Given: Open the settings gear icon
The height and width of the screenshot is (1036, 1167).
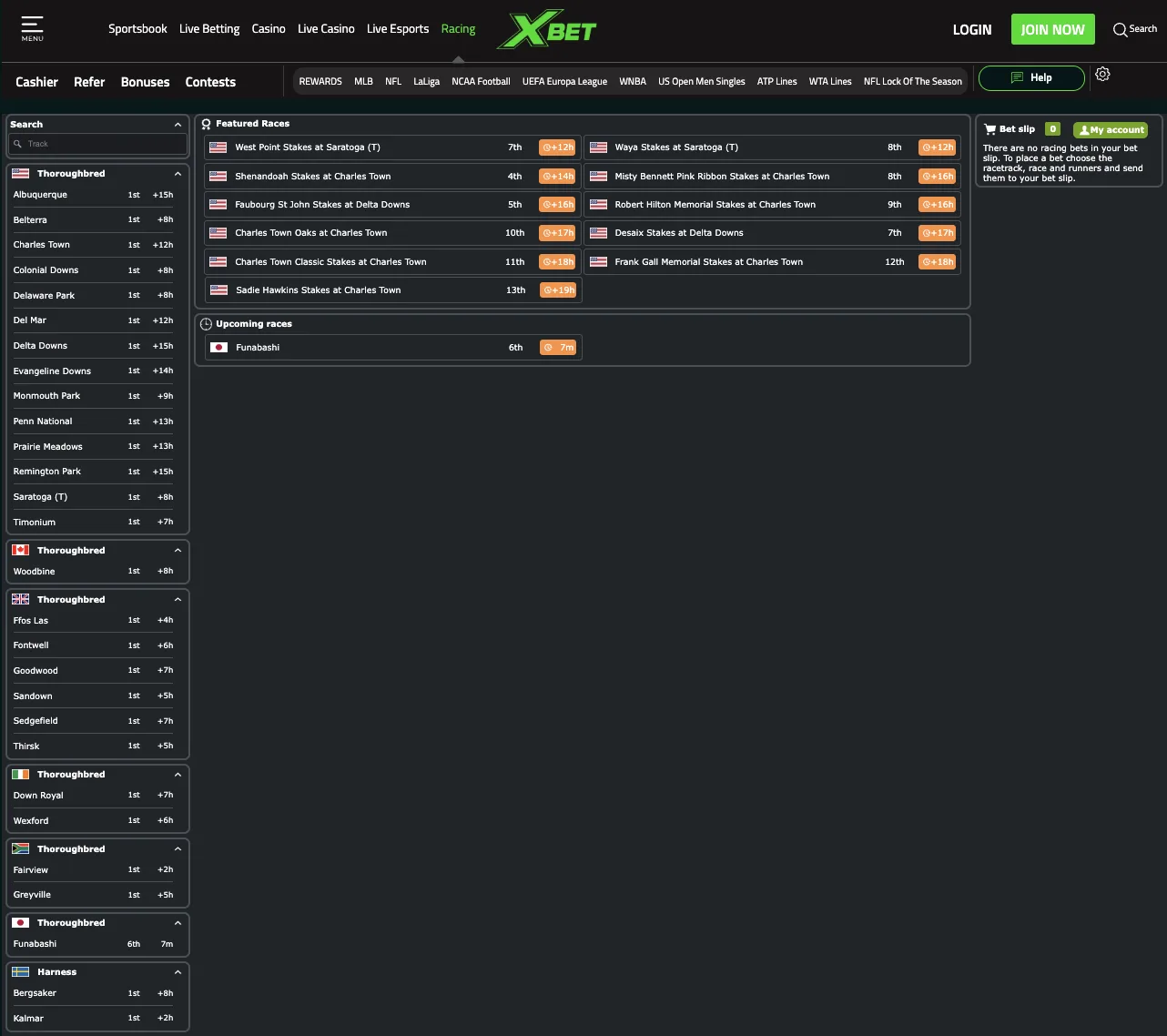Looking at the screenshot, I should [x=1102, y=75].
